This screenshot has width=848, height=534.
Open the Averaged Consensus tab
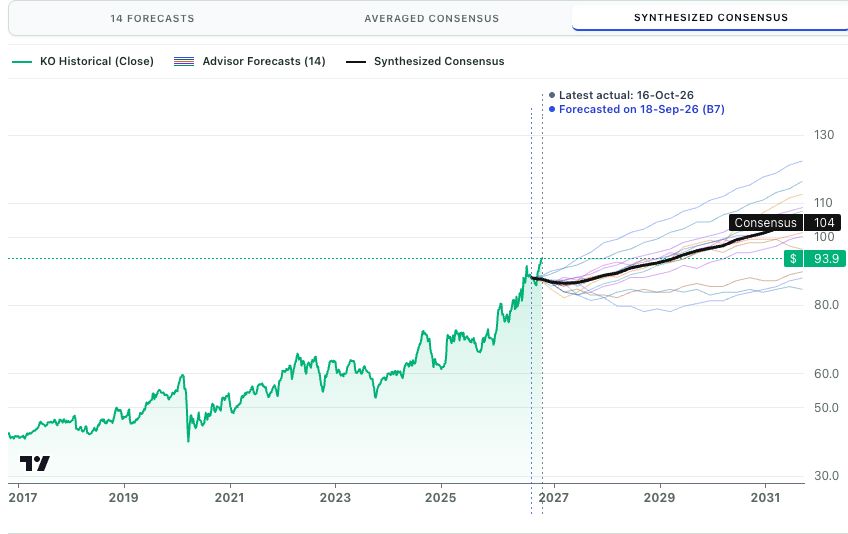(432, 18)
